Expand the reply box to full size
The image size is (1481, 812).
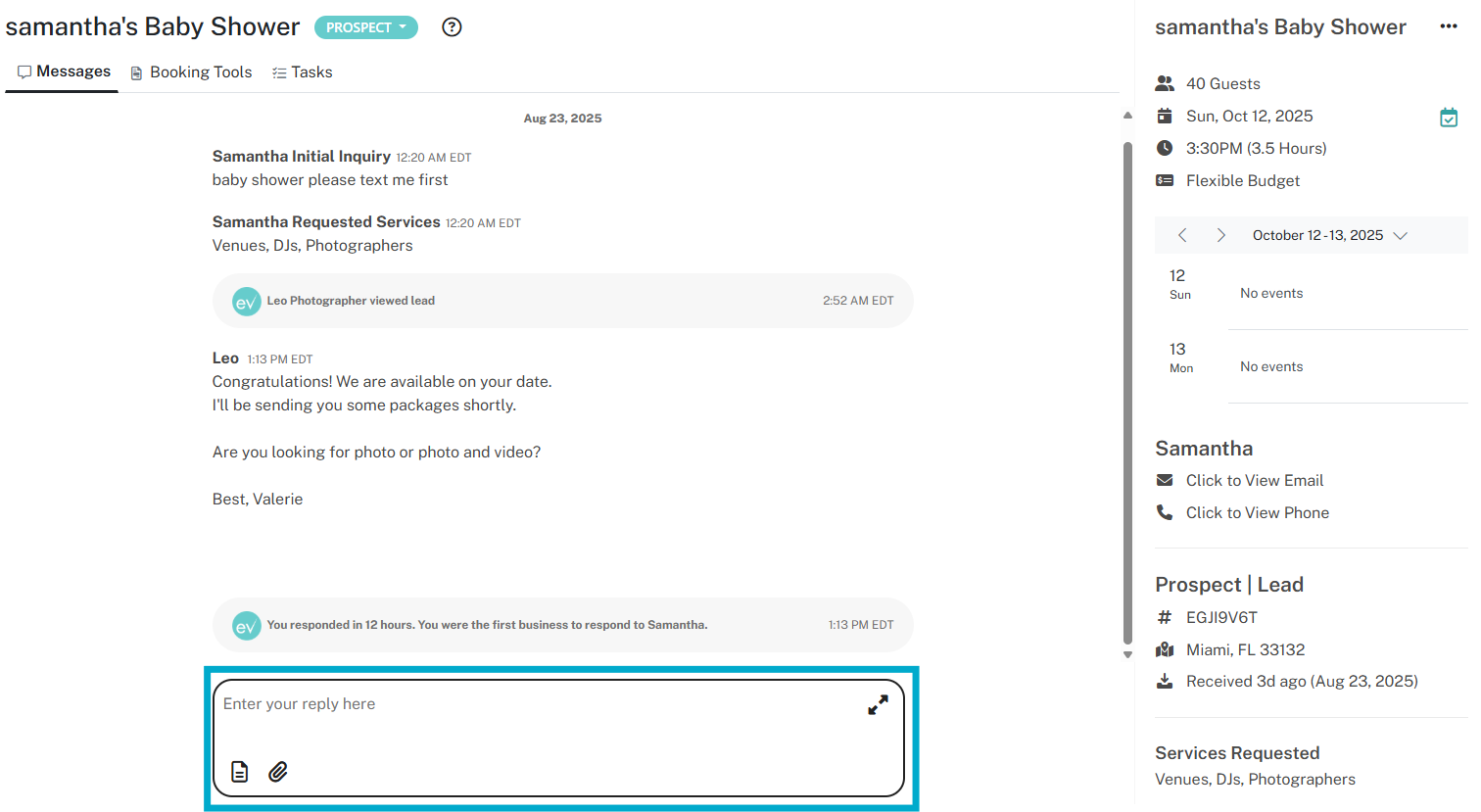coord(878,705)
